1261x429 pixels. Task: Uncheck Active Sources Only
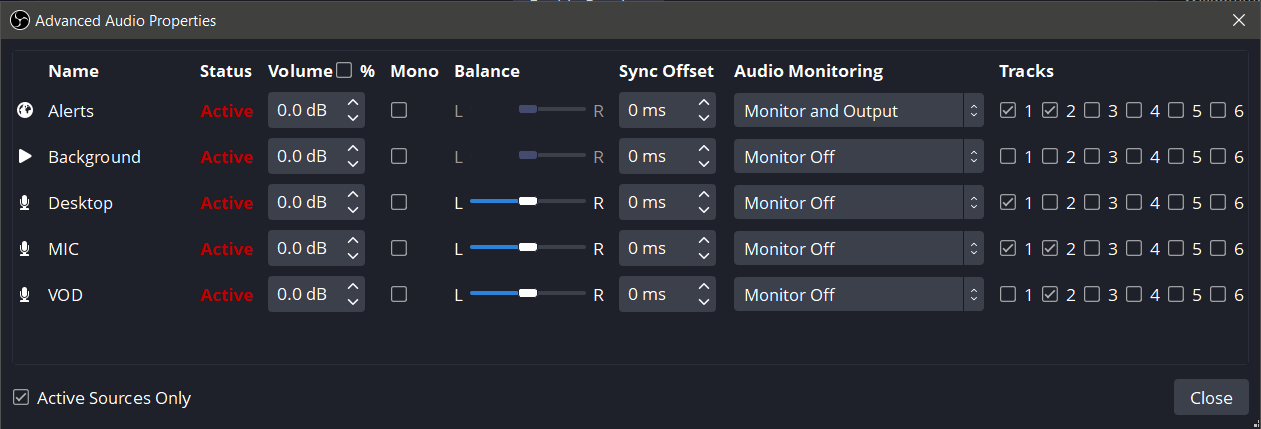[21, 398]
